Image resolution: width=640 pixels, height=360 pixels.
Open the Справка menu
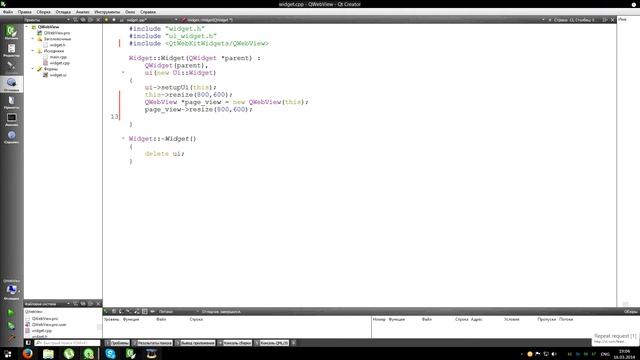click(x=148, y=12)
